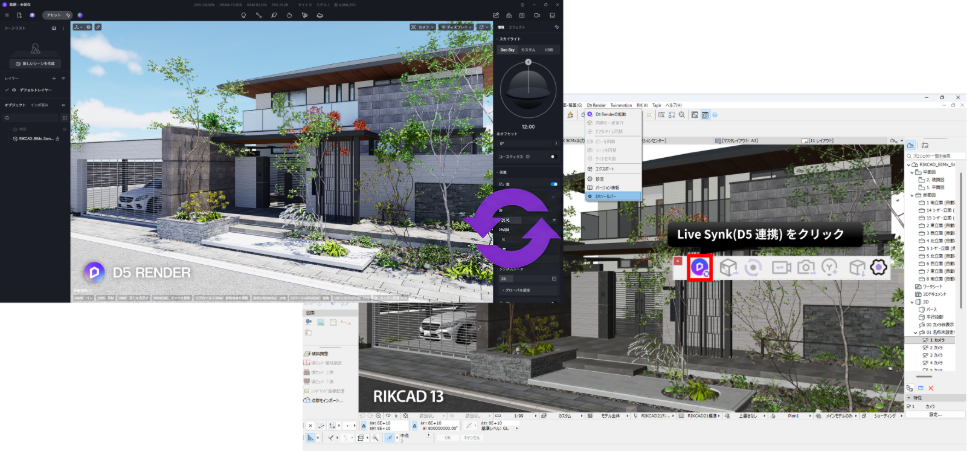Select the HDRI tab in skylight panel

pos(548,49)
